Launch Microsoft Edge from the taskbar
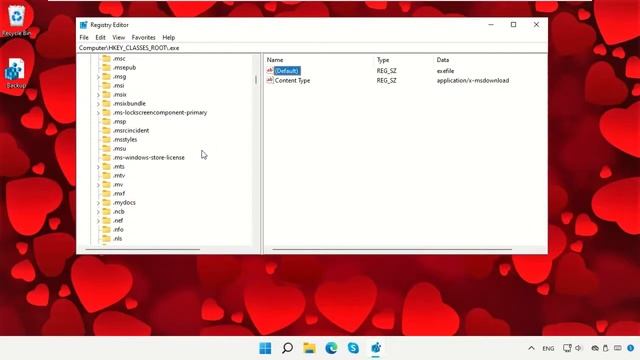 coord(331,348)
